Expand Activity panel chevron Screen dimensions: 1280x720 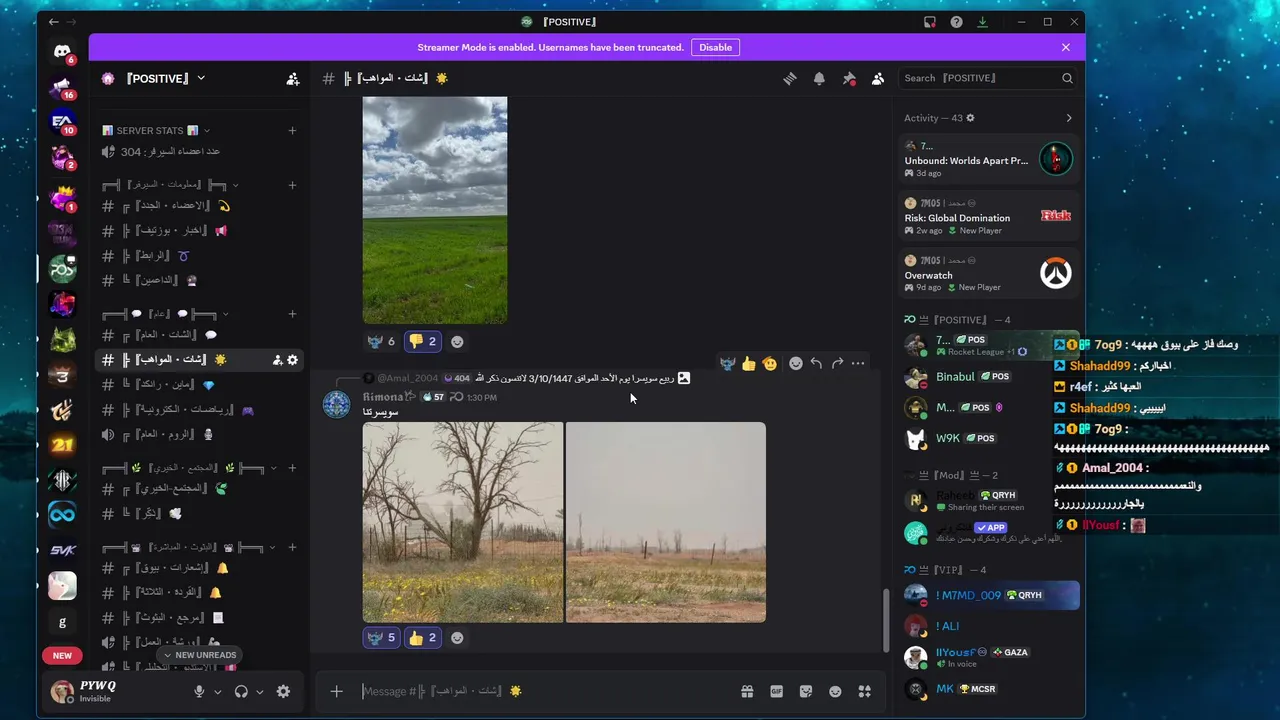(x=1068, y=118)
